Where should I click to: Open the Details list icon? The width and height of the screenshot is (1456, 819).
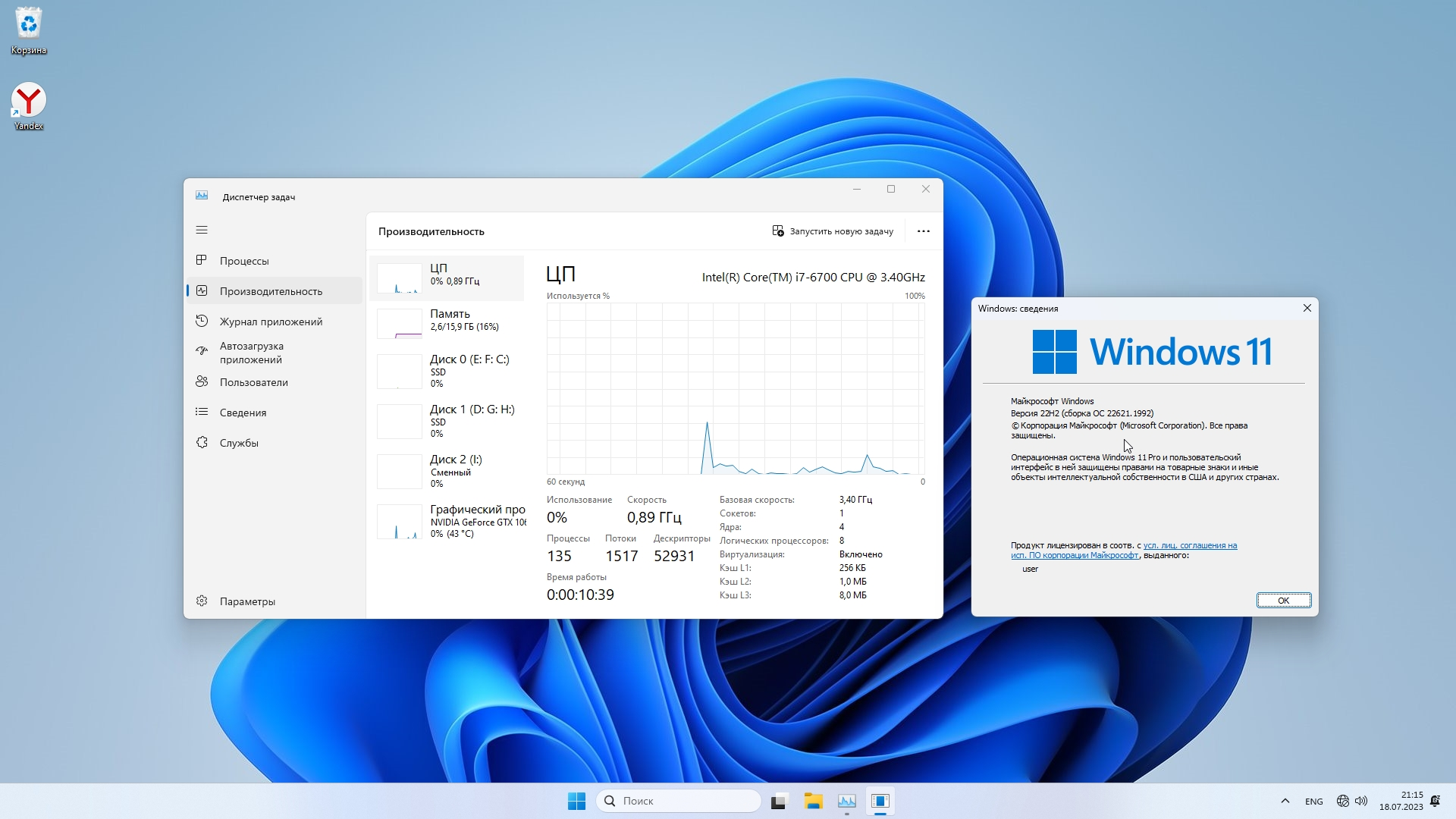coord(202,412)
